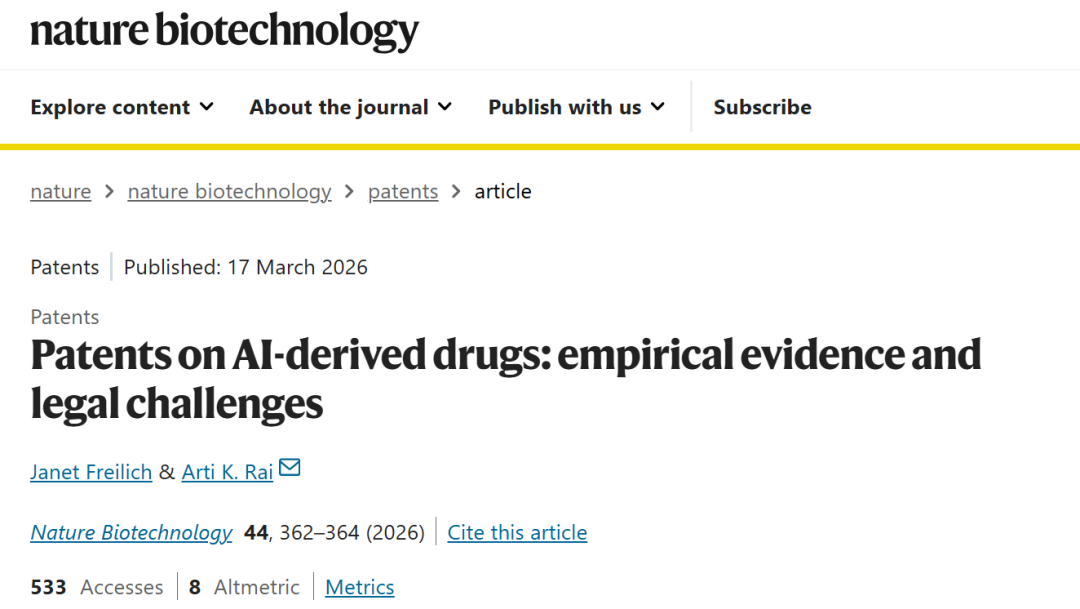This screenshot has width=1080, height=609.
Task: Open the Metrics link
Action: (360, 587)
